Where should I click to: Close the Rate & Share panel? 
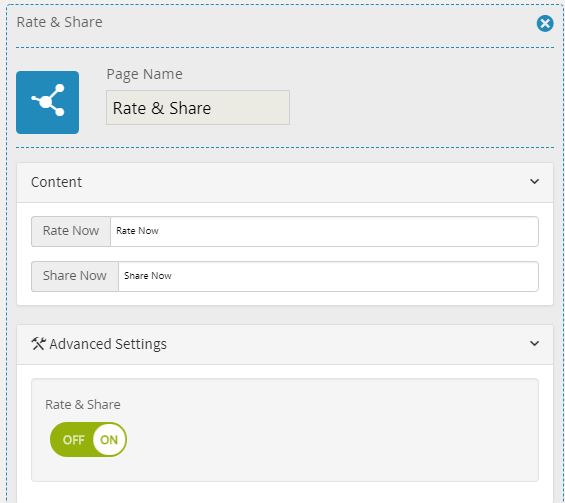coord(544,24)
